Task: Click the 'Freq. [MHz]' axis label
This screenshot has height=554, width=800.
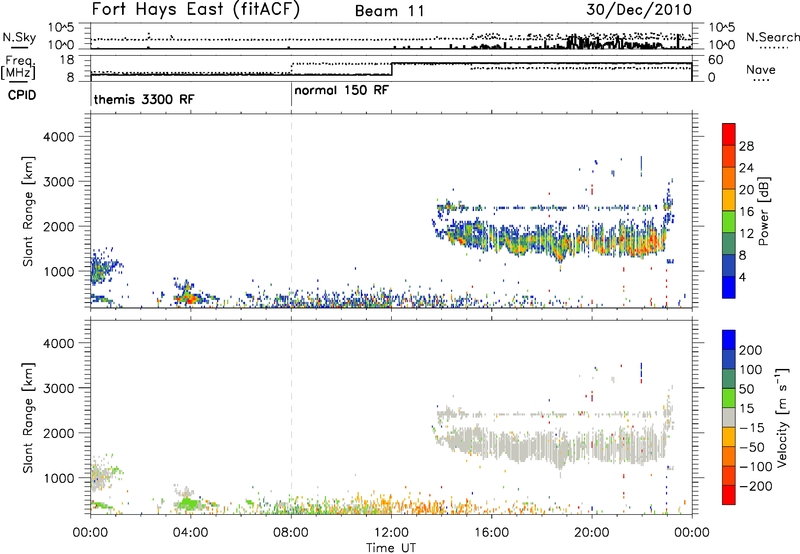Action: [18, 68]
